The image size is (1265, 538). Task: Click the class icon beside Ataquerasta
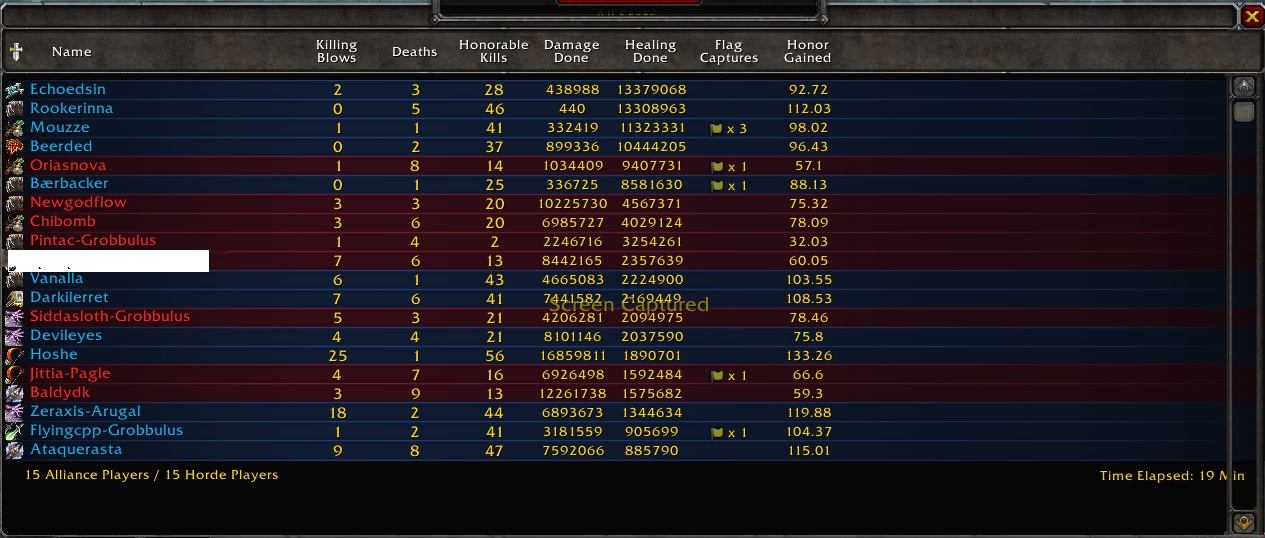point(14,450)
